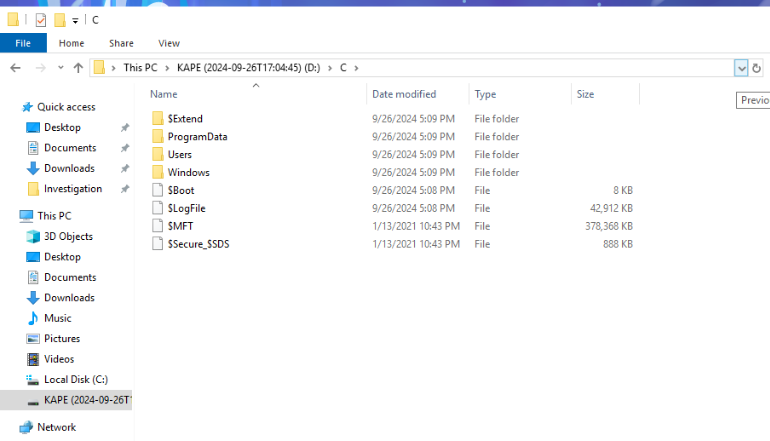Open the address bar history dropdown

741,68
